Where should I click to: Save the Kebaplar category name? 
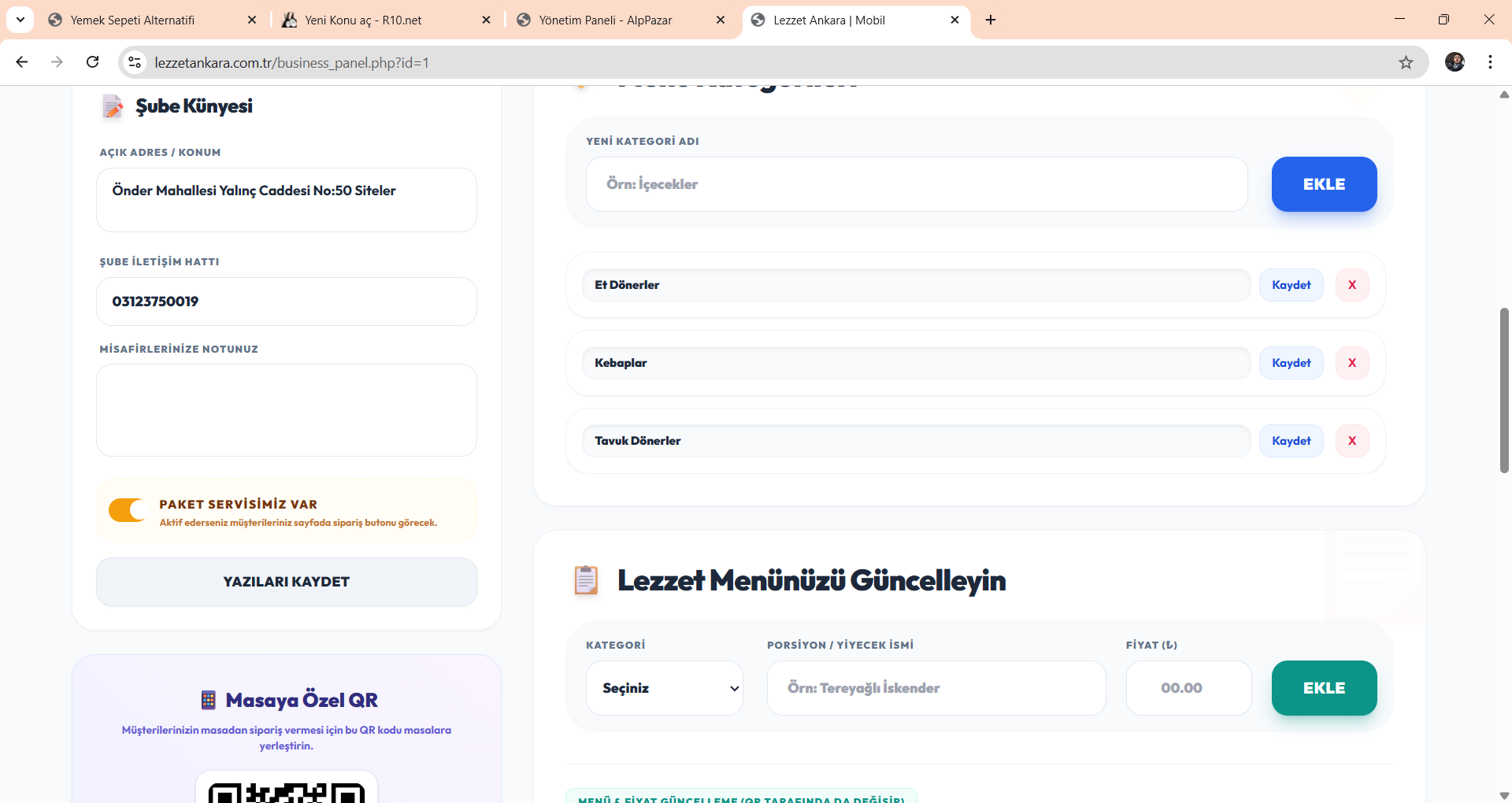1291,363
